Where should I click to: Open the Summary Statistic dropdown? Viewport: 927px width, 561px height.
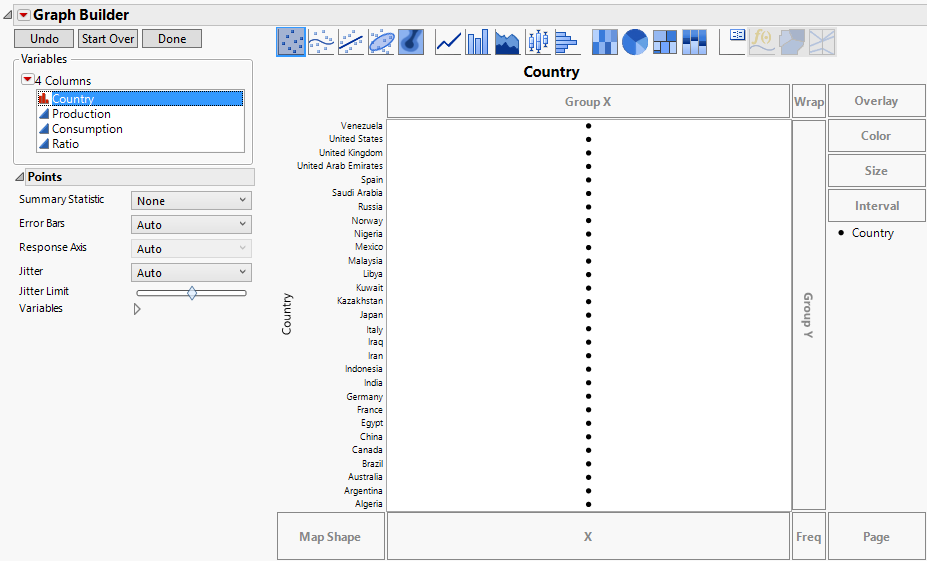[x=191, y=201]
